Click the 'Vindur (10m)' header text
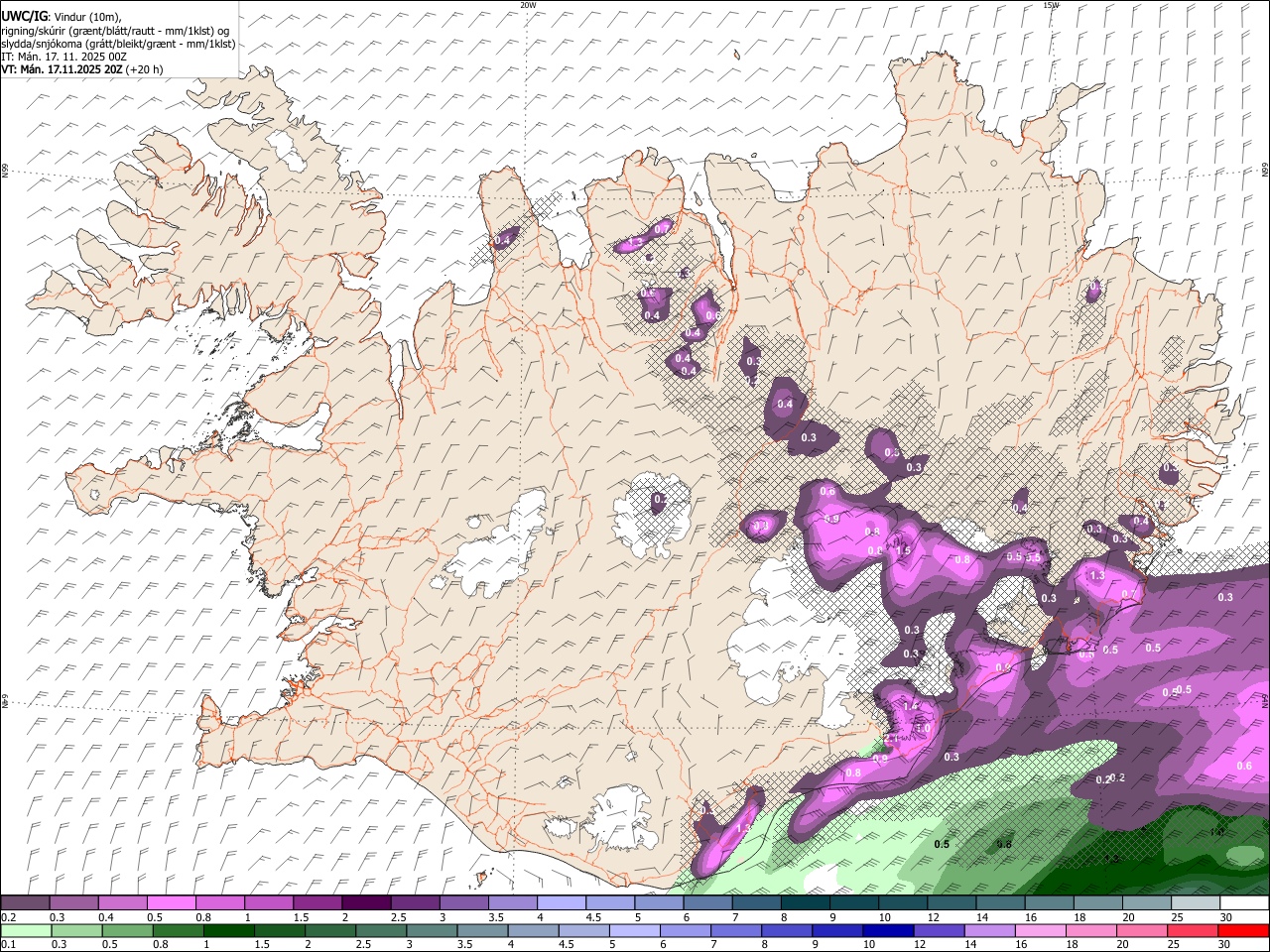1270x952 pixels. point(86,17)
